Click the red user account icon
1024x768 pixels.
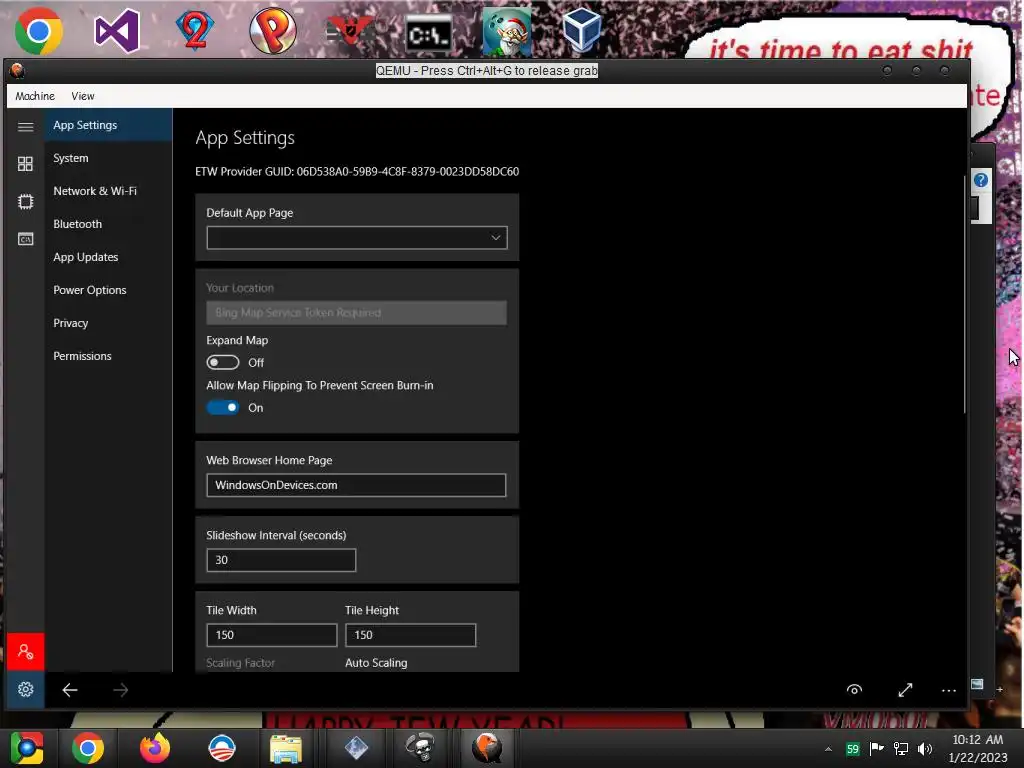(x=25, y=652)
